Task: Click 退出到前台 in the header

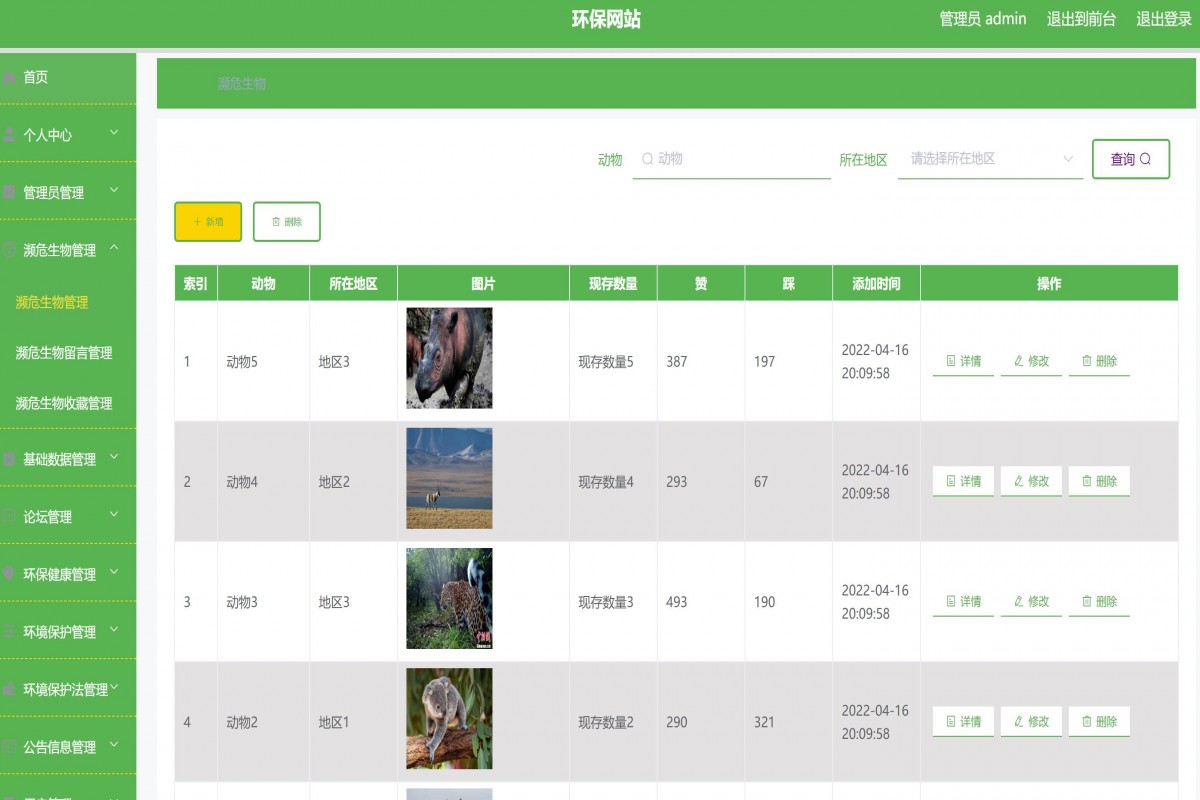Action: click(1080, 18)
